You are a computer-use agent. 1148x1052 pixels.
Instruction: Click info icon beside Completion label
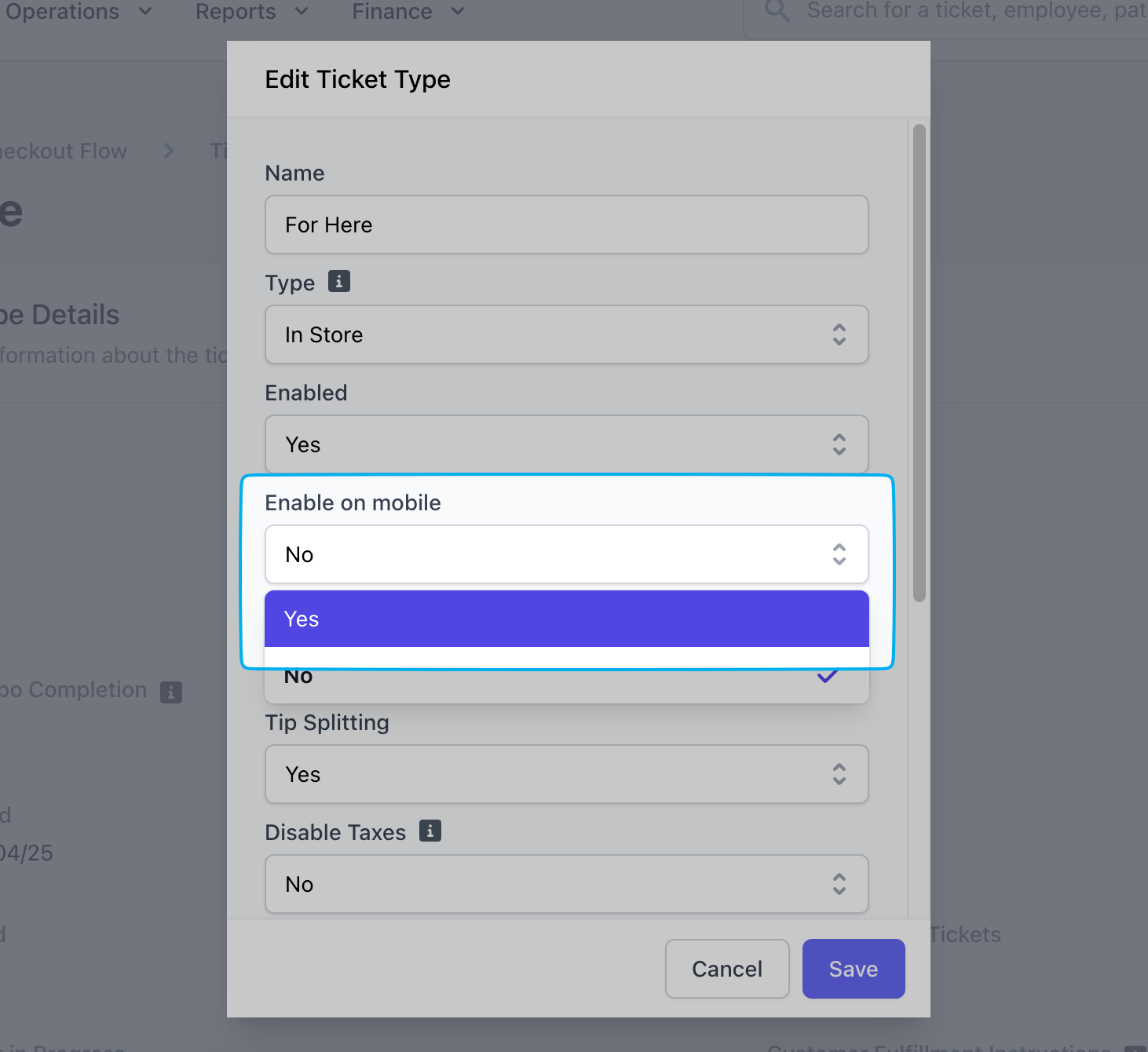[x=171, y=692]
